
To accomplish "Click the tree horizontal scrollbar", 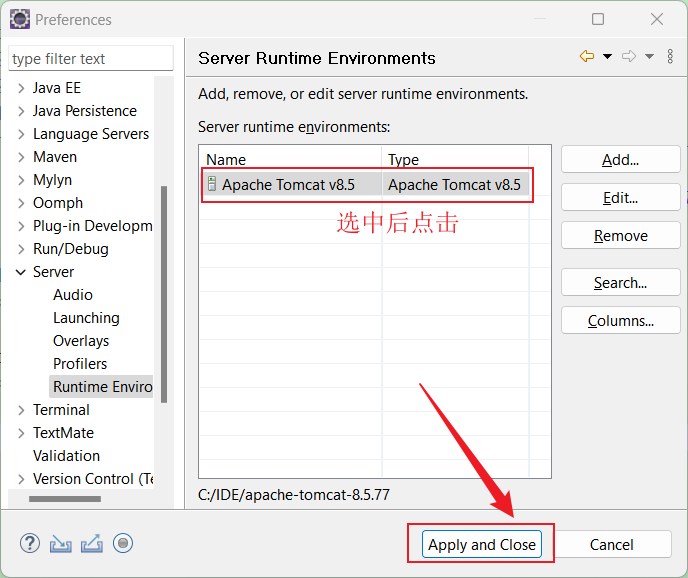I will (x=65, y=499).
